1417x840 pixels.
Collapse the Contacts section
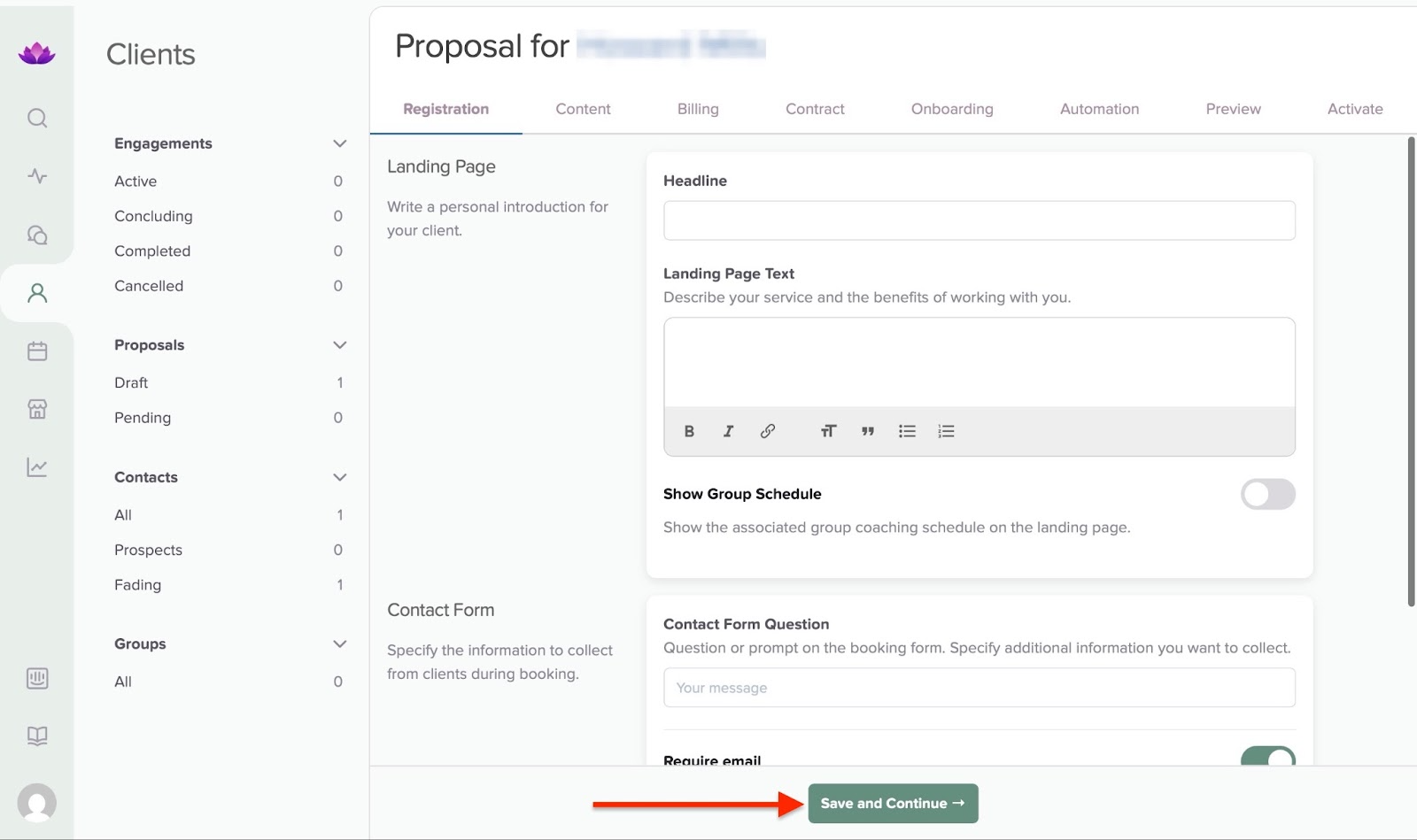pyautogui.click(x=339, y=477)
